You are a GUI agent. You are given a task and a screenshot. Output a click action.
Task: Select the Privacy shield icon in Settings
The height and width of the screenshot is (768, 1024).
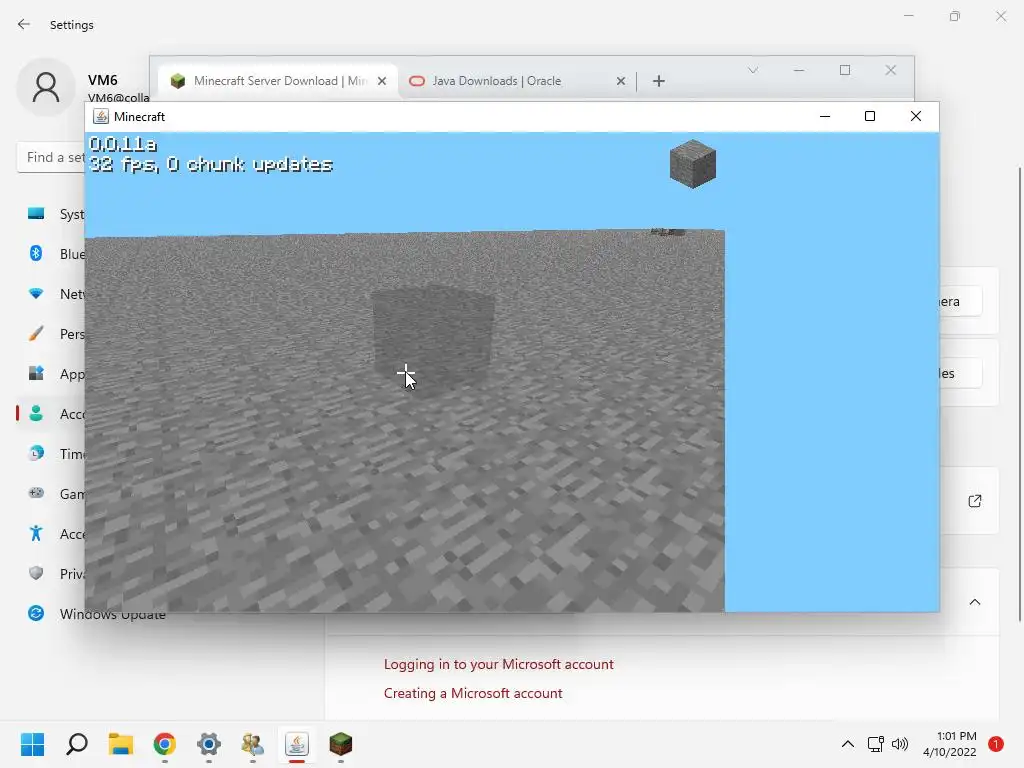[x=36, y=573]
